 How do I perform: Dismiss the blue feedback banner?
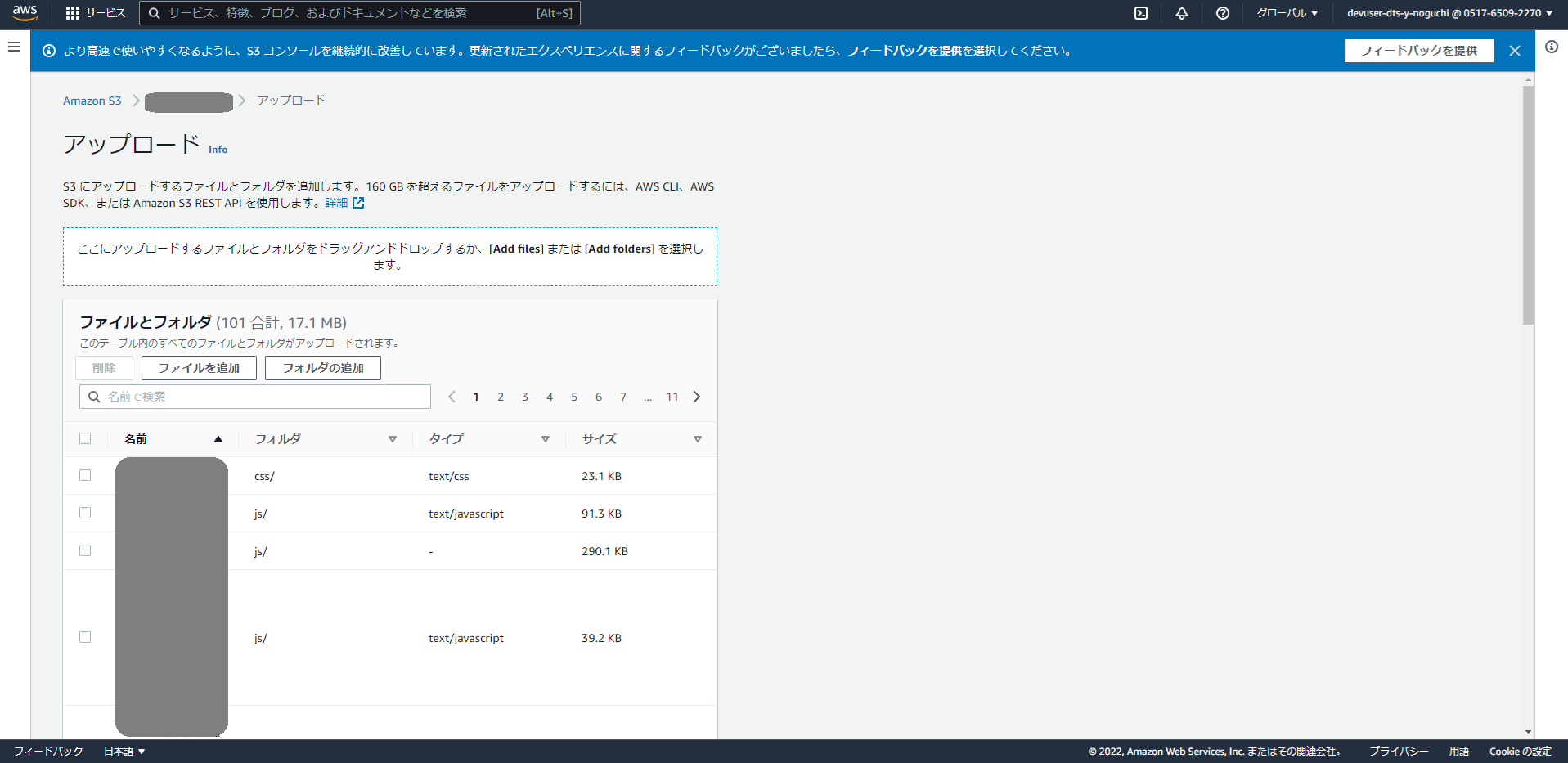pyautogui.click(x=1515, y=51)
